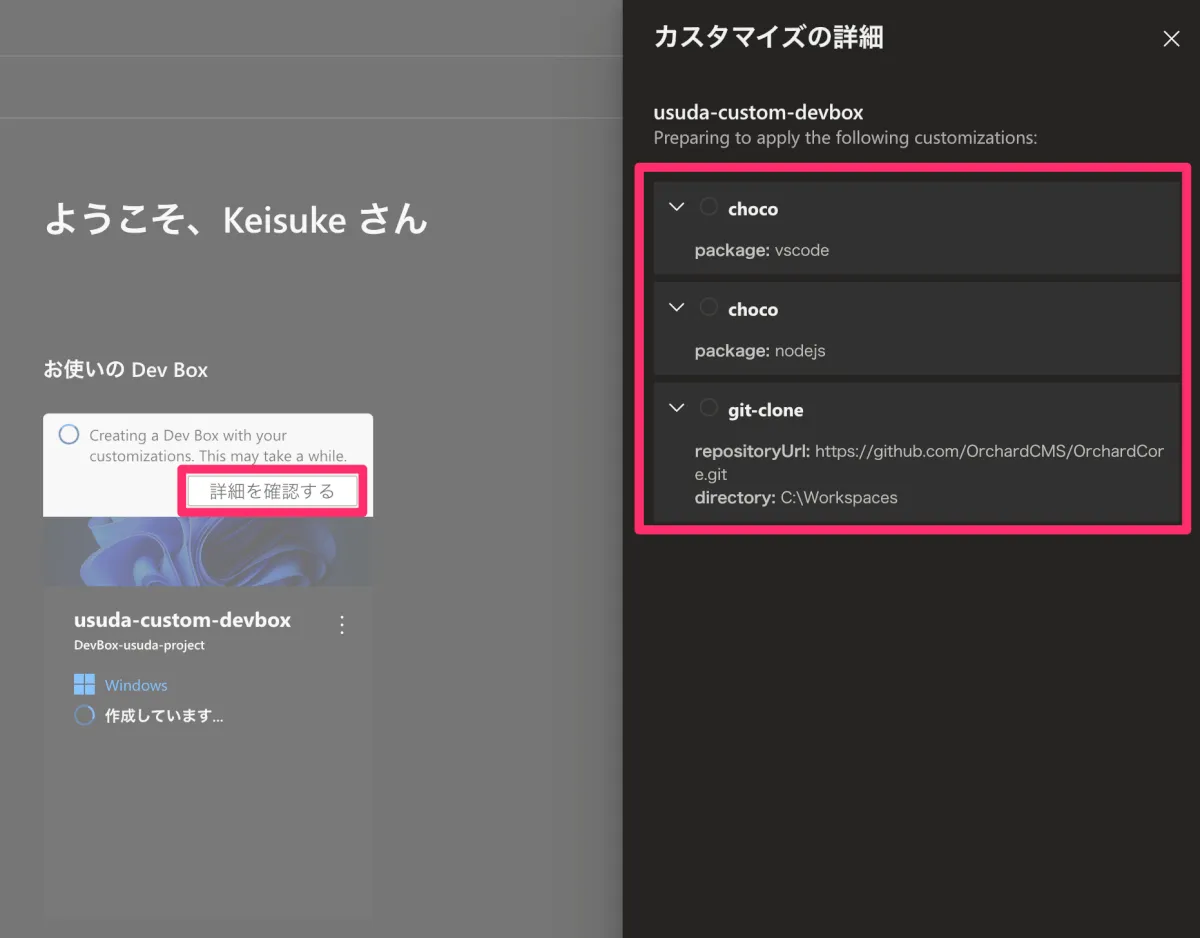
Task: Click 'directory: C:\Workspaces' text
Action: pyautogui.click(x=796, y=497)
